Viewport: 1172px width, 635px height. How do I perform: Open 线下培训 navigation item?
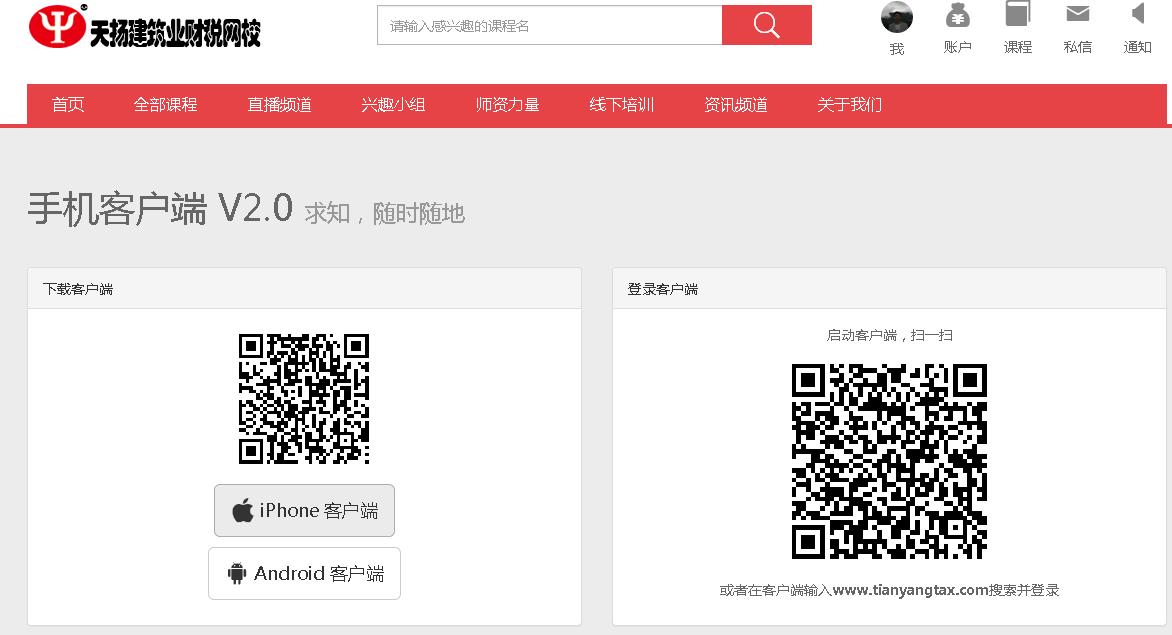click(622, 105)
